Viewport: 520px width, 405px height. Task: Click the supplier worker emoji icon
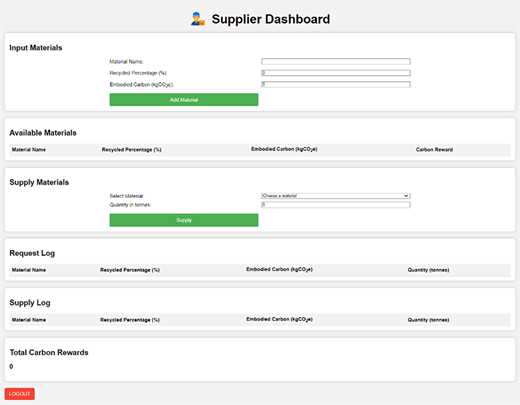coord(198,19)
